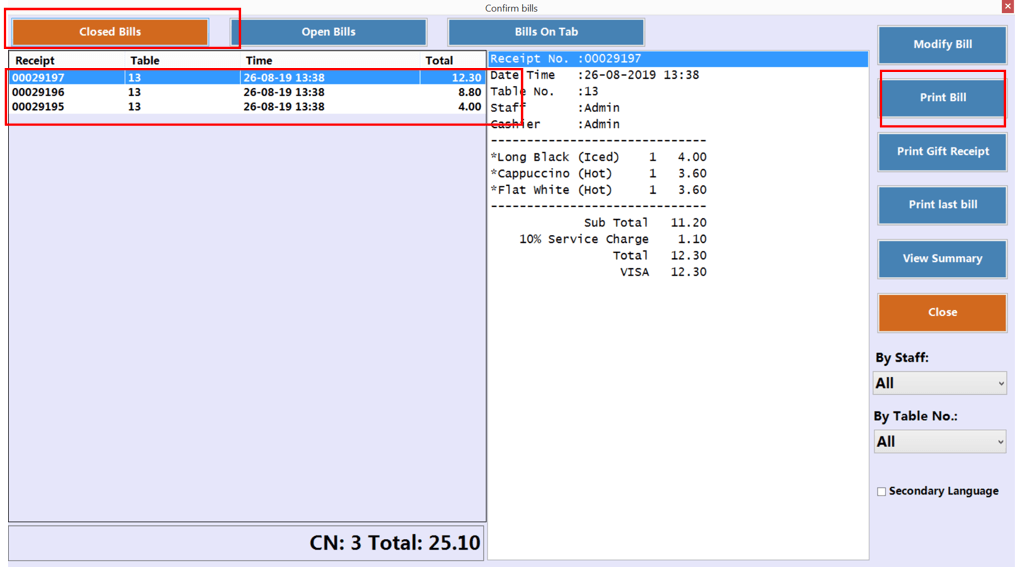
Task: Click the Total column header
Action: pyautogui.click(x=439, y=61)
